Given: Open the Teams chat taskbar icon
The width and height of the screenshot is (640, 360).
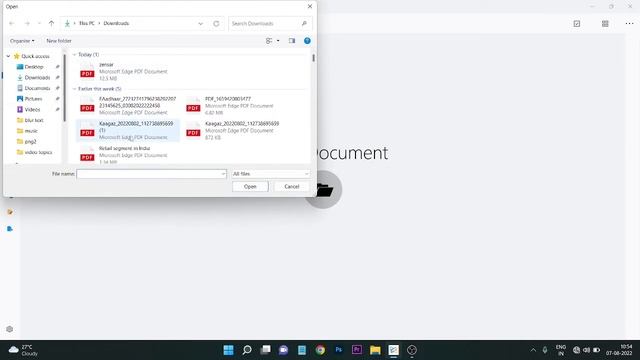Looking at the screenshot, I should [283, 350].
